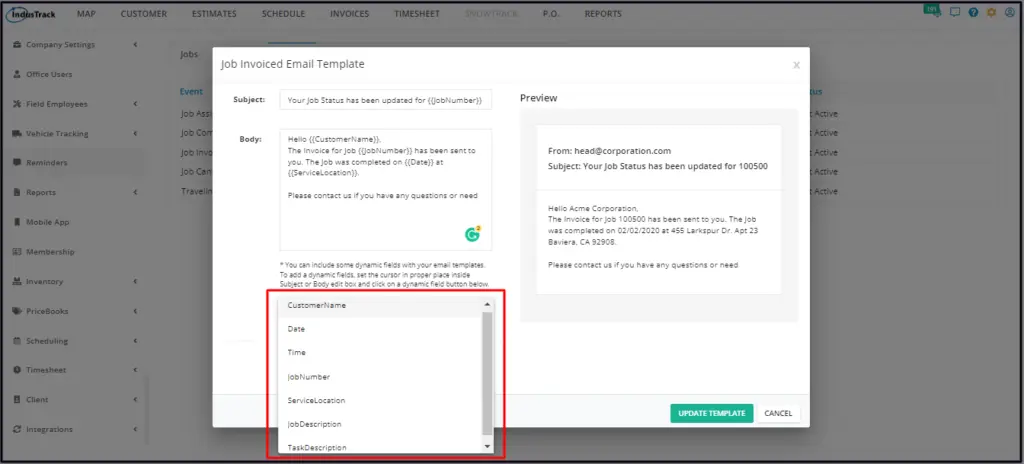Open Mobile App in sidebar
1024x464 pixels.
click(48, 222)
